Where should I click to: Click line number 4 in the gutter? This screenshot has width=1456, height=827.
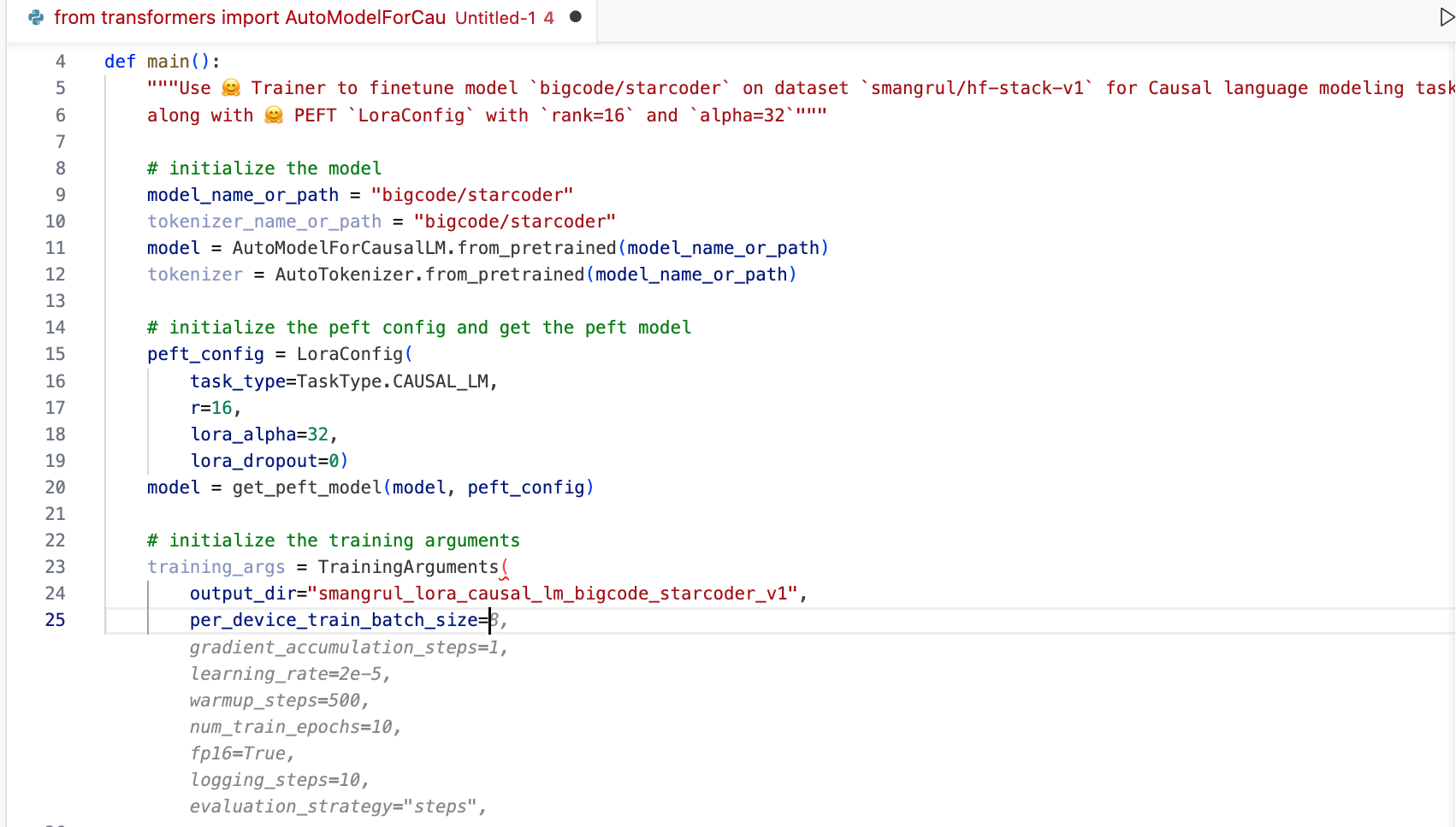tap(60, 62)
